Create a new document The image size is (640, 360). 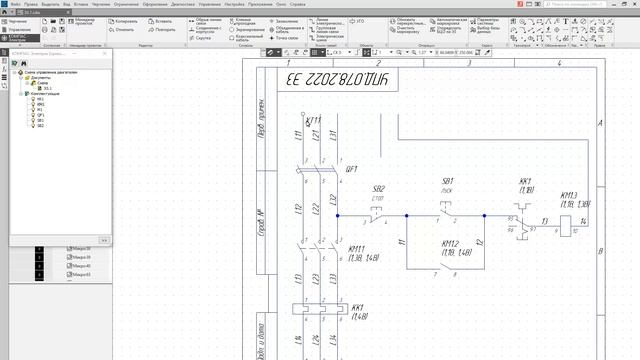44,21
